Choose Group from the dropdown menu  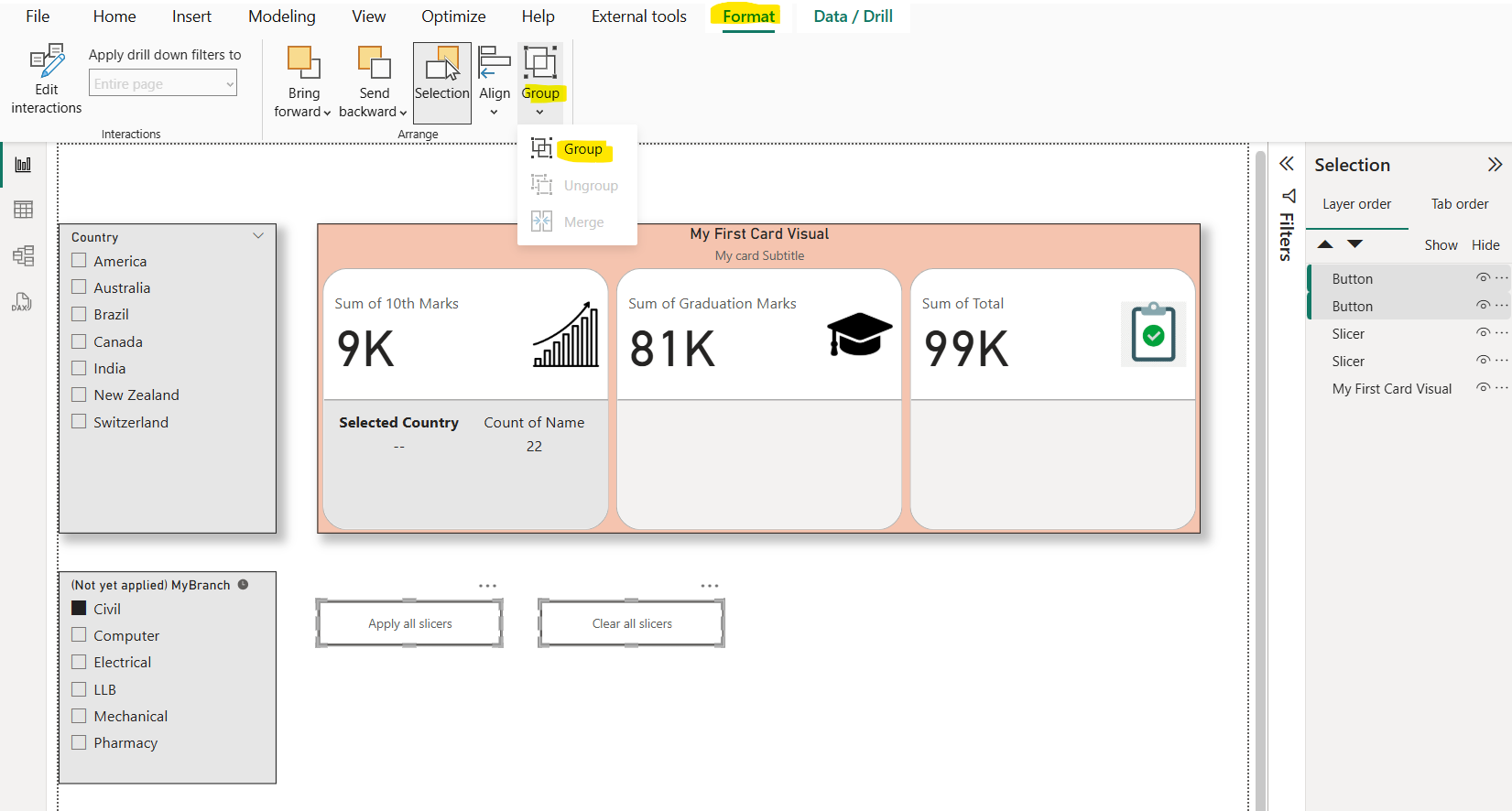(582, 149)
